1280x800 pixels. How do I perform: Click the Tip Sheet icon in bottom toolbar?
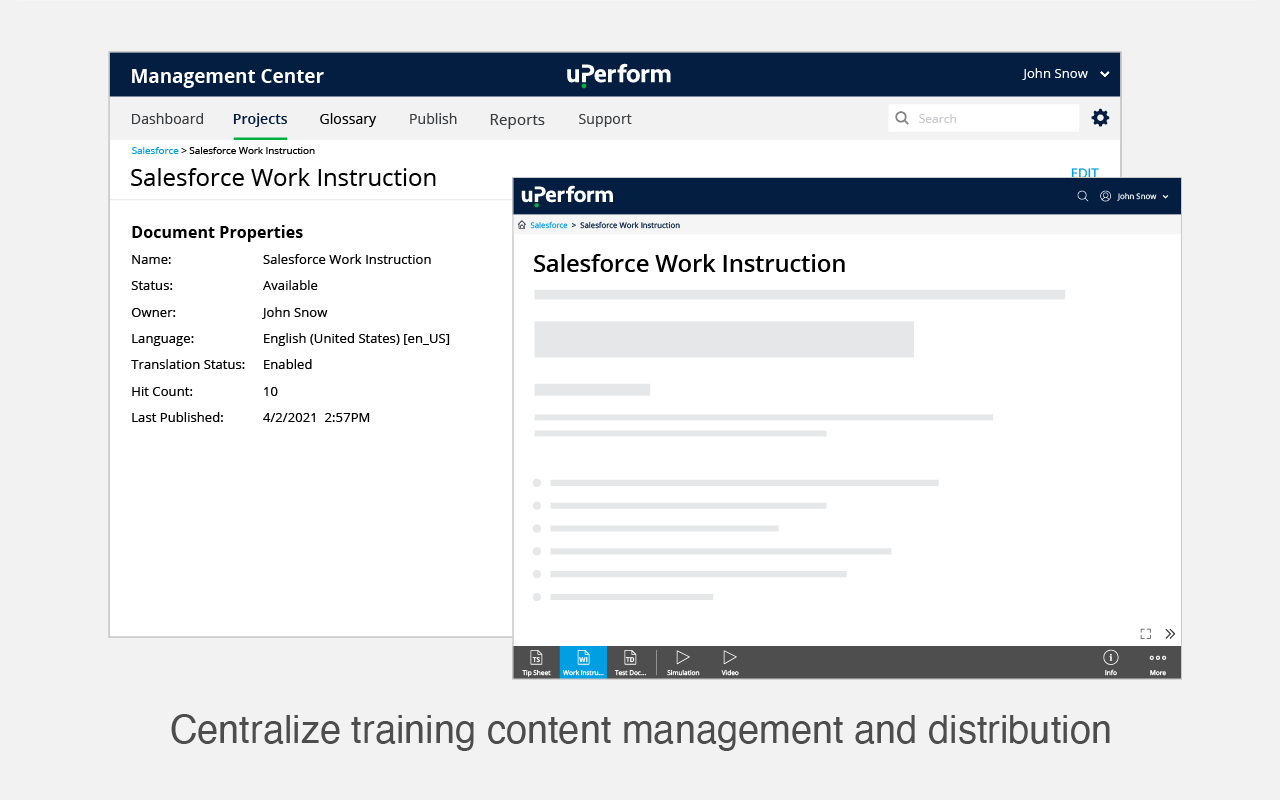tap(536, 662)
